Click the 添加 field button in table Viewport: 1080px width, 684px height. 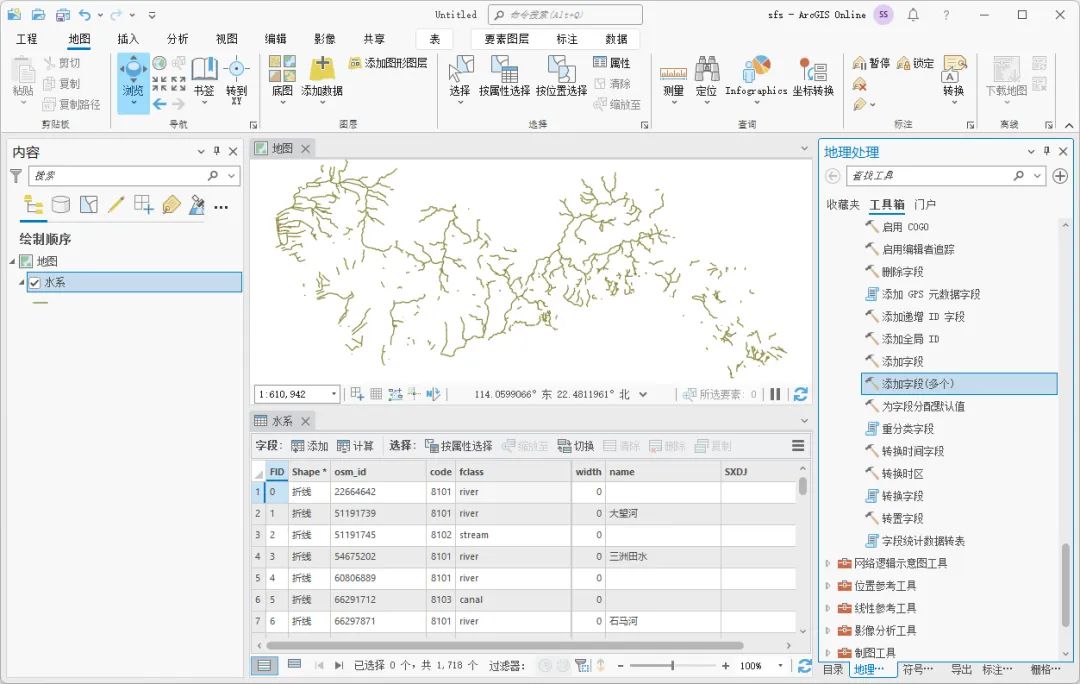coord(309,446)
